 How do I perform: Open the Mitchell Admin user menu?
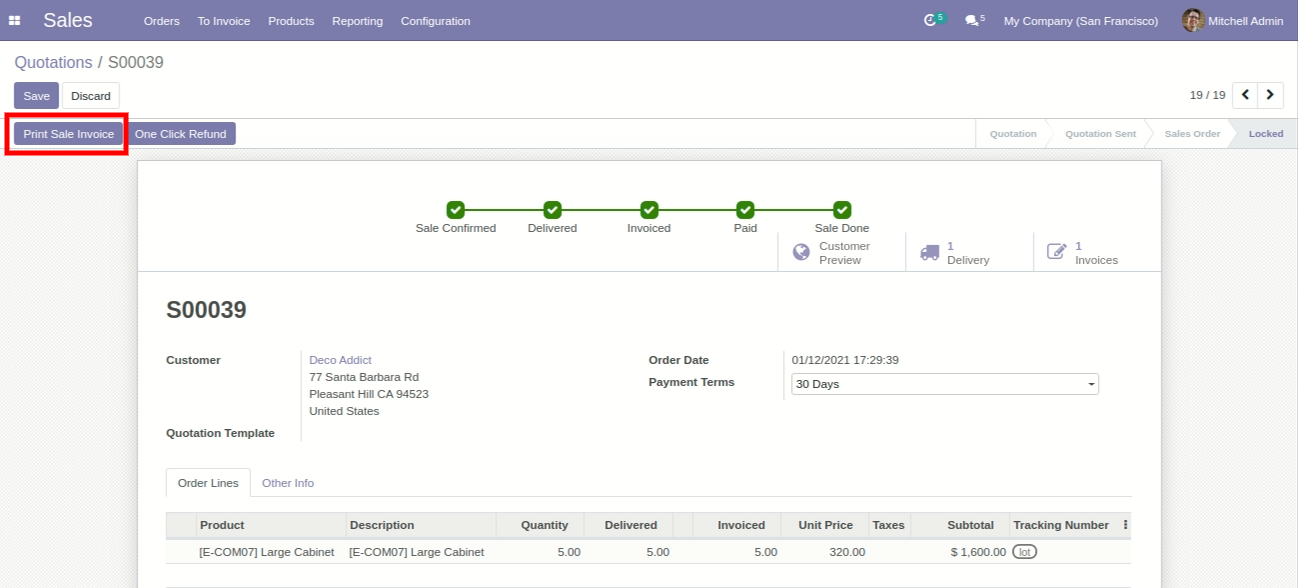coord(1232,21)
